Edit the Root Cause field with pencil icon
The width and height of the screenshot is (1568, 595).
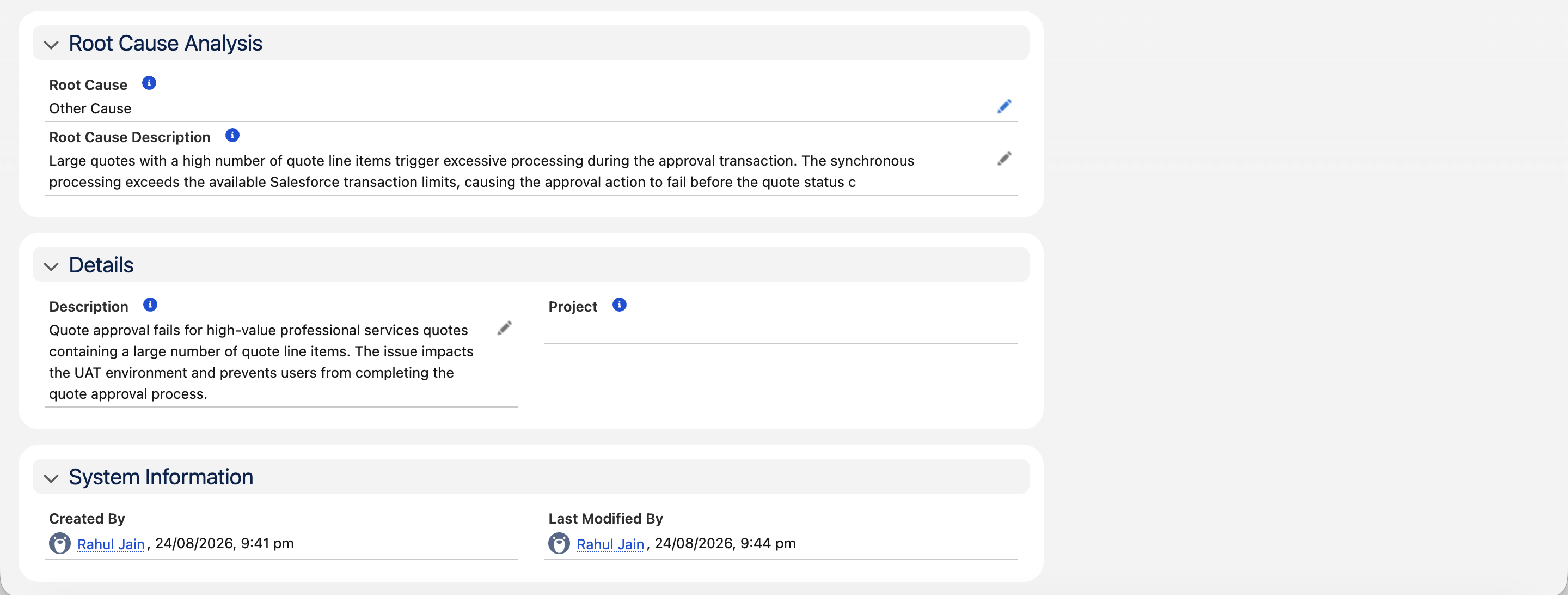[1004, 107]
